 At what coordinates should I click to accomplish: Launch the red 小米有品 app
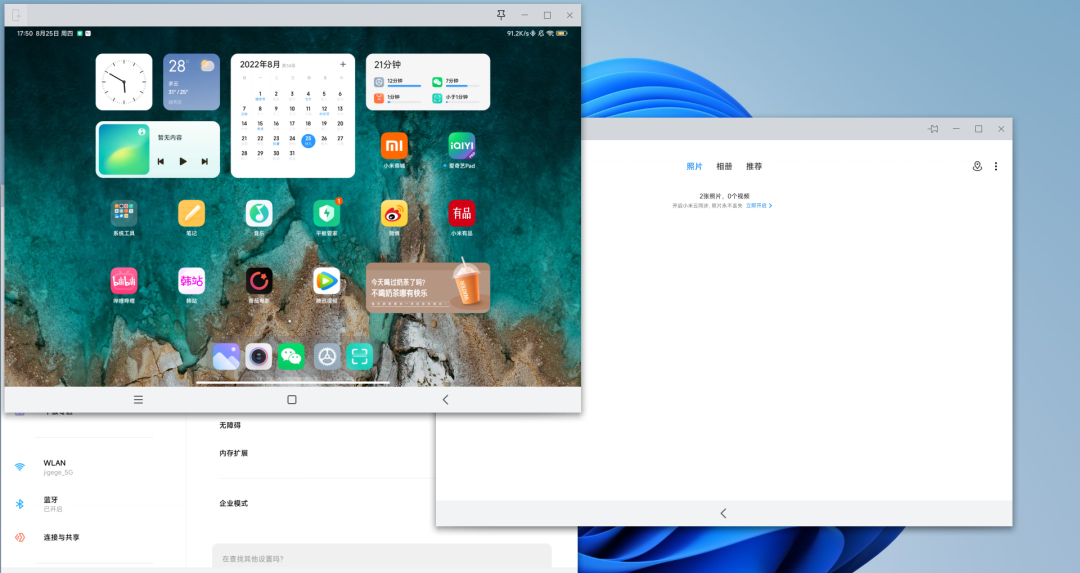[461, 213]
